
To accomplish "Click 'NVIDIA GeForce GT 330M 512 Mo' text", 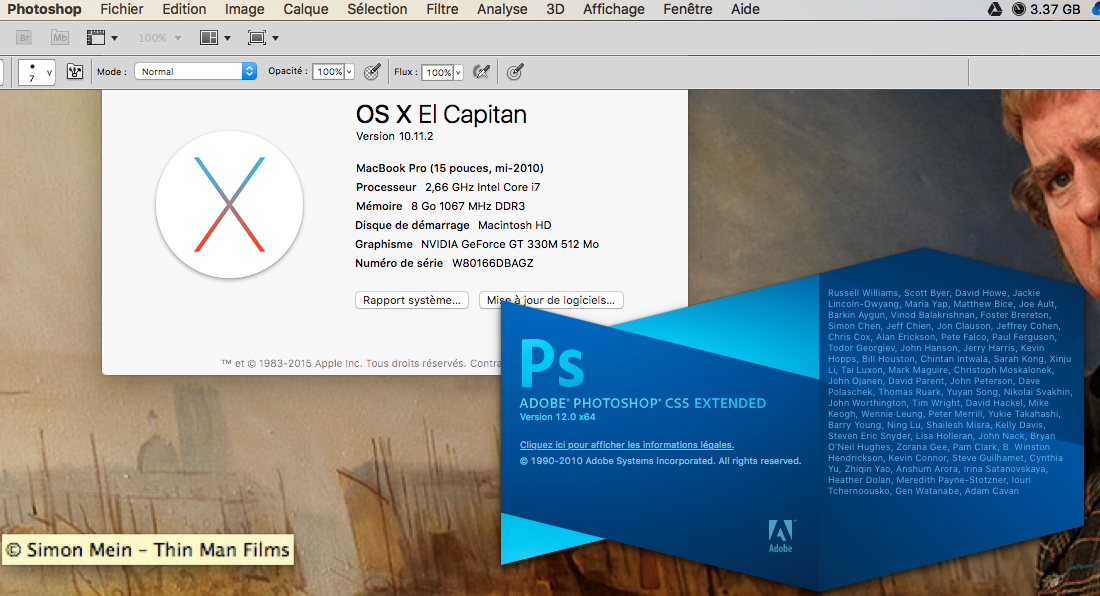I will coord(510,244).
